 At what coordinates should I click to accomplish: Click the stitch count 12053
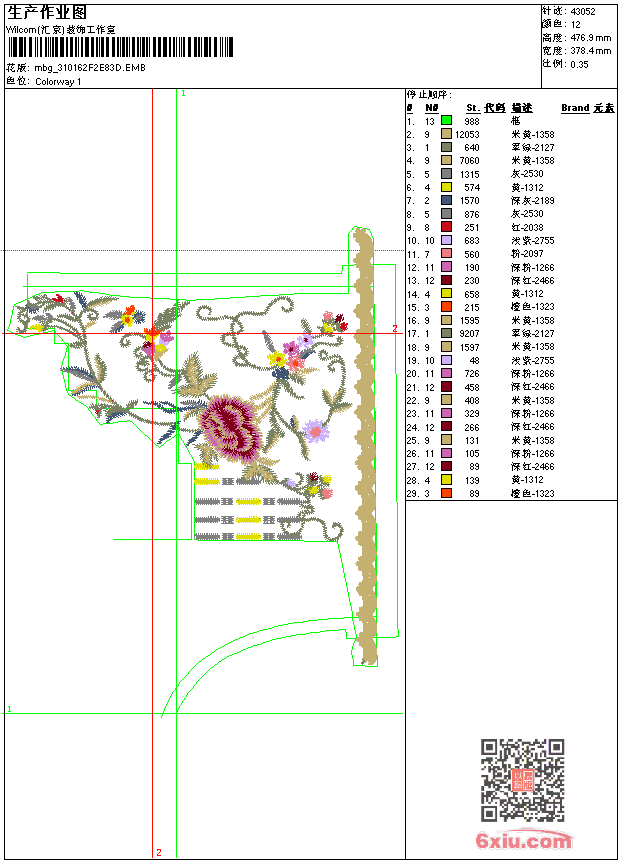(467, 134)
